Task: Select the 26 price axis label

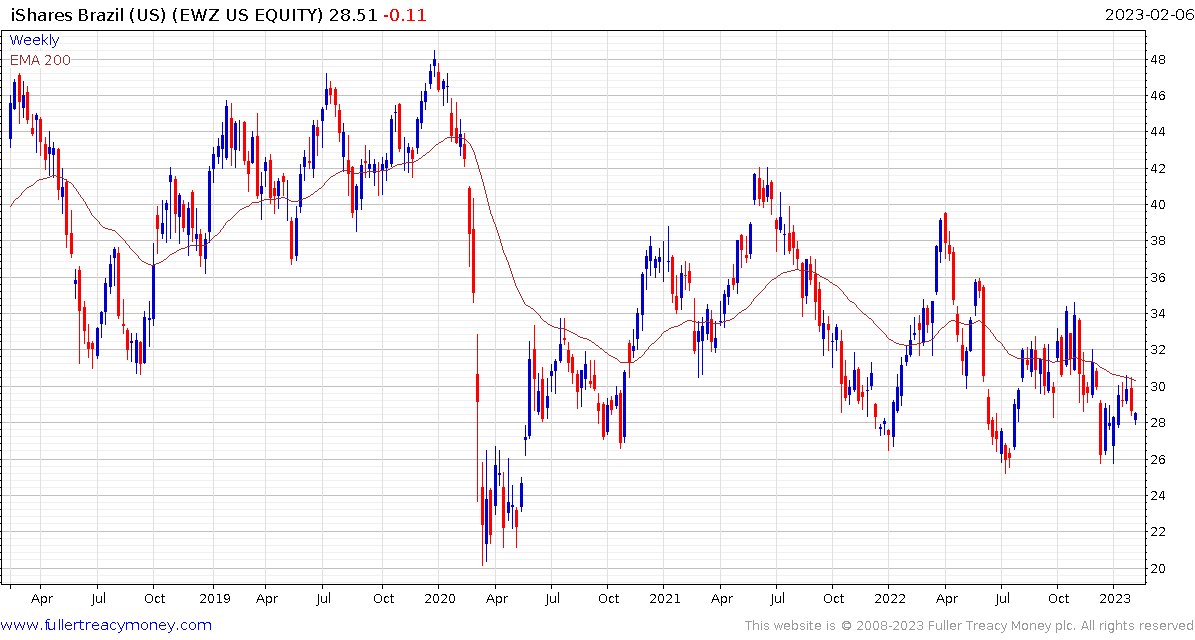Action: [x=1160, y=459]
